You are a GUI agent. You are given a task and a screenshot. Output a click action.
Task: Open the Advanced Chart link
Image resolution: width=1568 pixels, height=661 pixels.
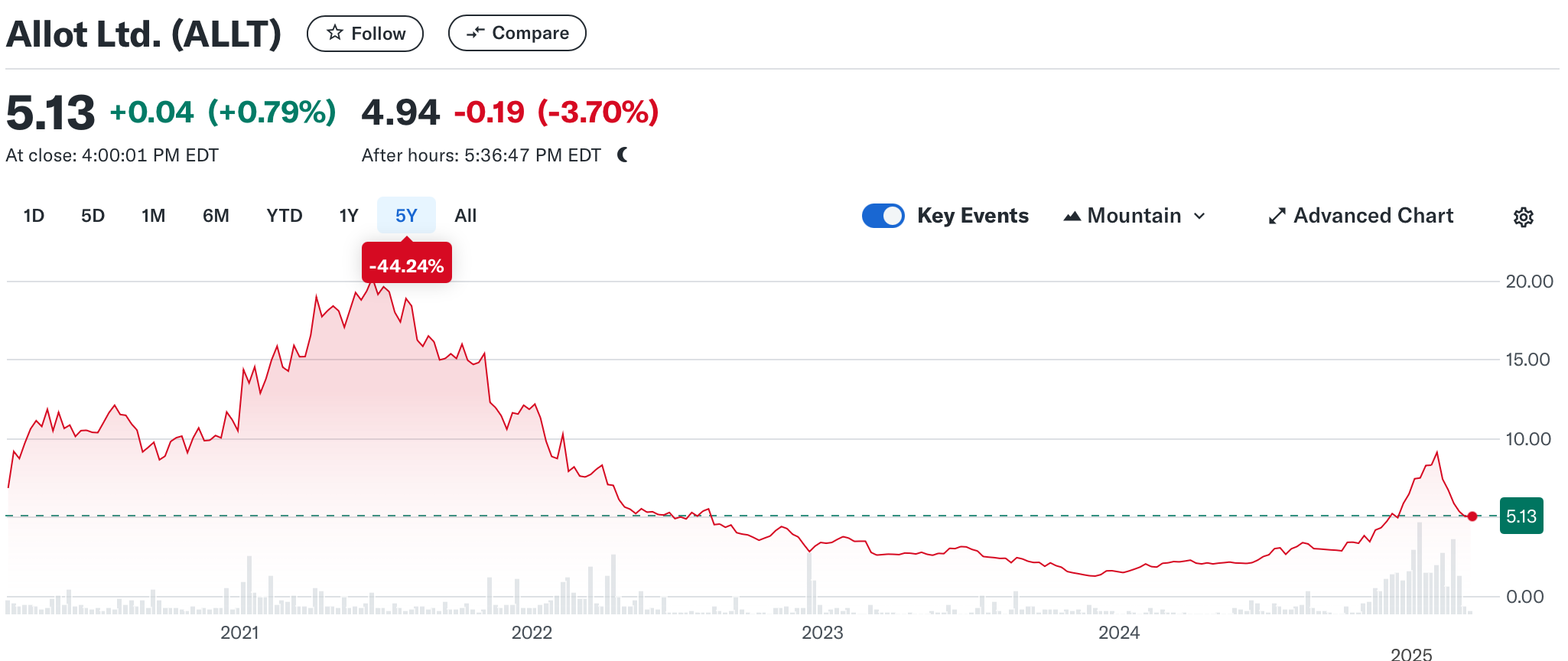click(x=1361, y=216)
